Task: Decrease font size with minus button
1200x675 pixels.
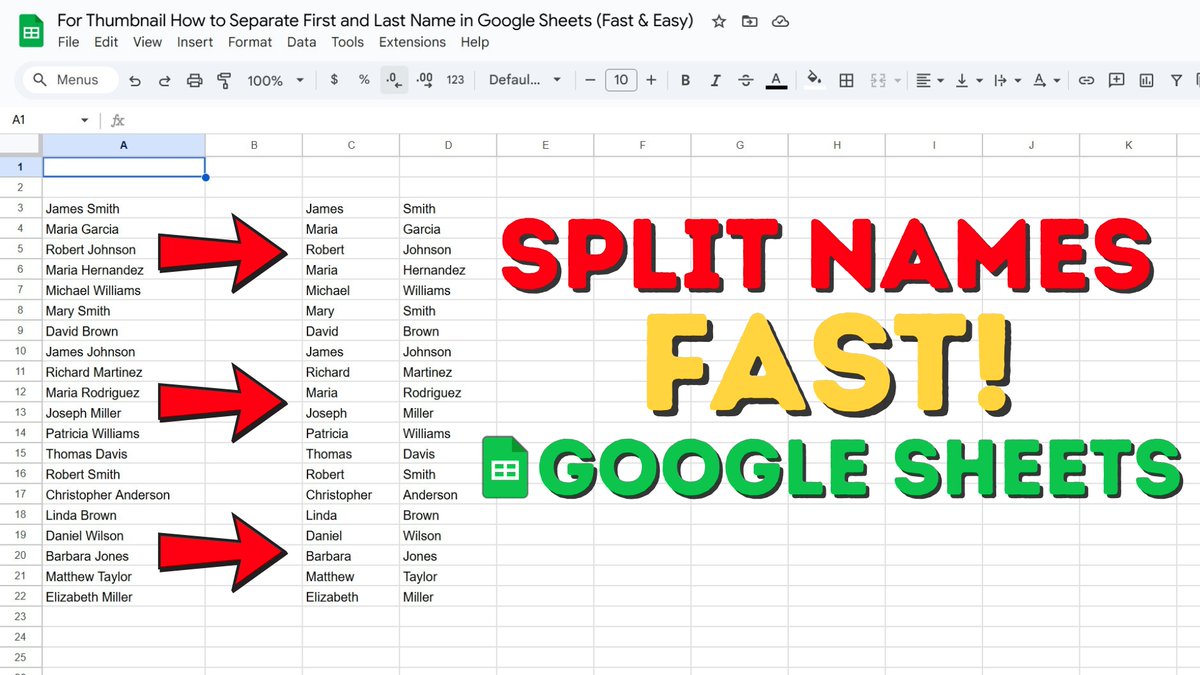Action: pos(591,80)
